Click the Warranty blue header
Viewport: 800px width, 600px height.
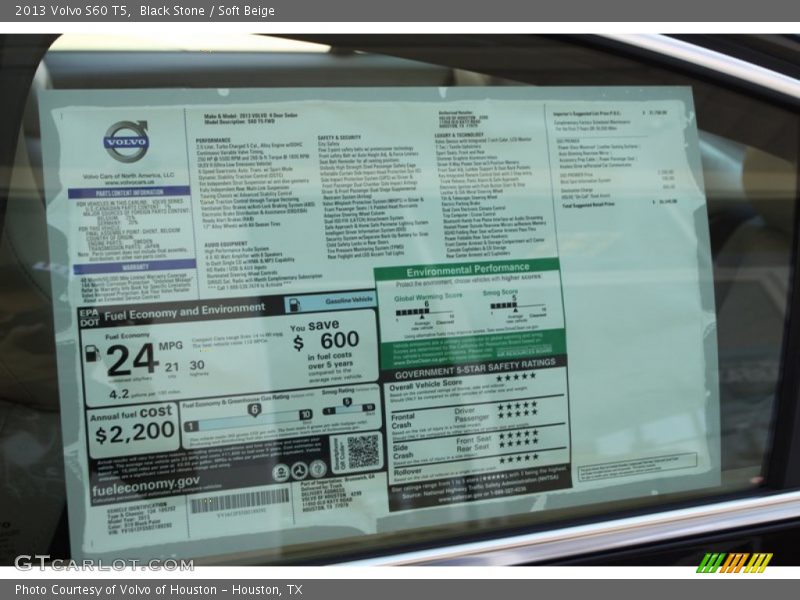tap(135, 267)
